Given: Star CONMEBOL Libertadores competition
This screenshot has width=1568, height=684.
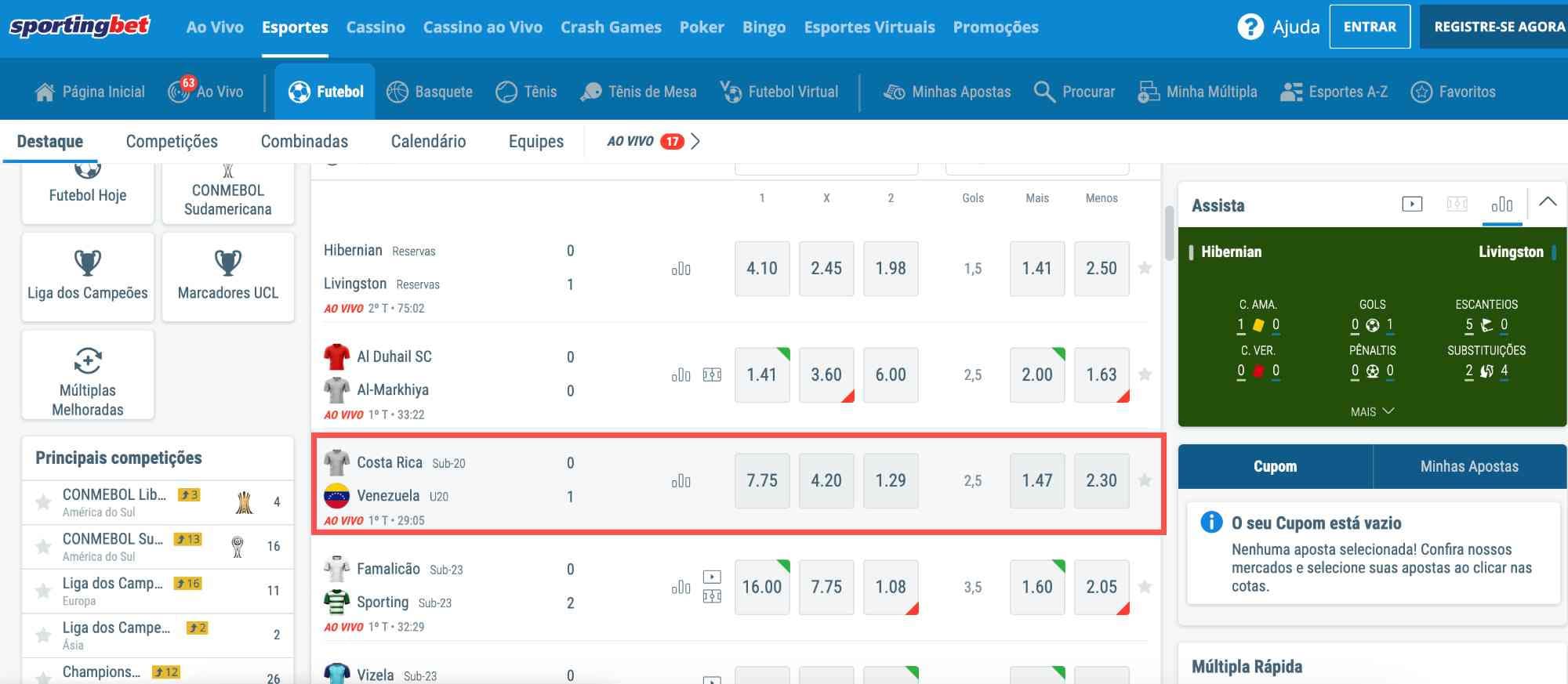Looking at the screenshot, I should coord(43,502).
